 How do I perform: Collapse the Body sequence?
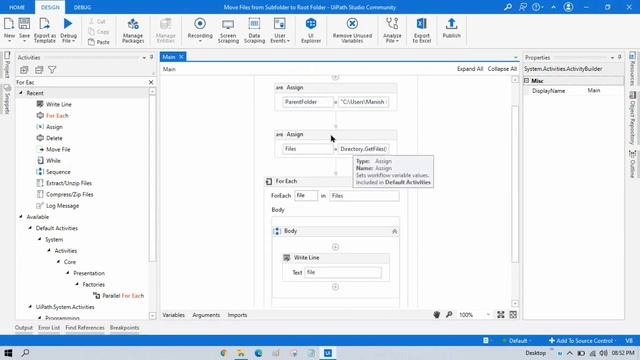pyautogui.click(x=394, y=231)
